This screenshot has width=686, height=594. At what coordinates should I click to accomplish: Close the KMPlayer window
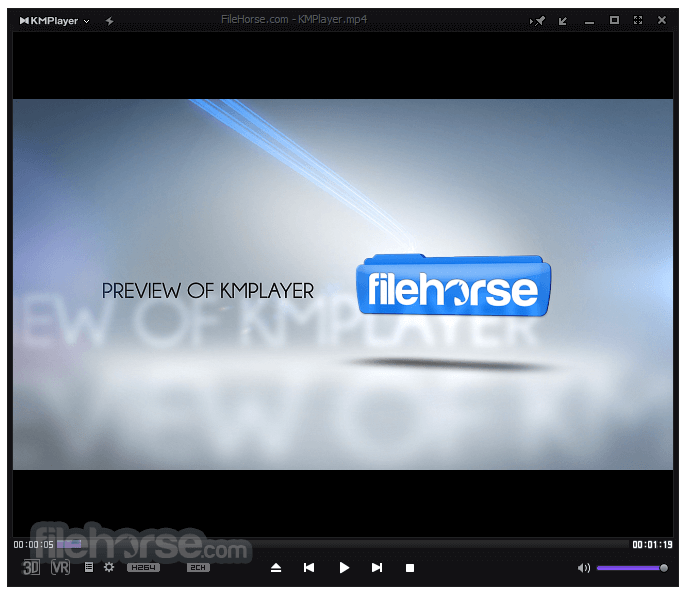[x=662, y=20]
